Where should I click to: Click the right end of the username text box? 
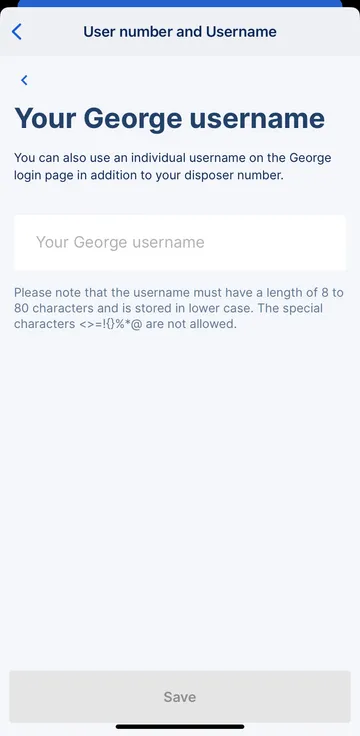pos(329,243)
